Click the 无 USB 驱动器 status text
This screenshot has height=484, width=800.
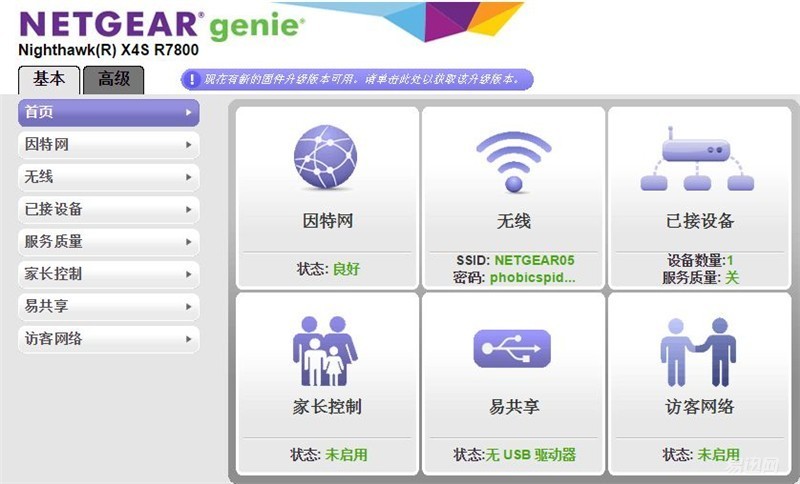(x=530, y=454)
